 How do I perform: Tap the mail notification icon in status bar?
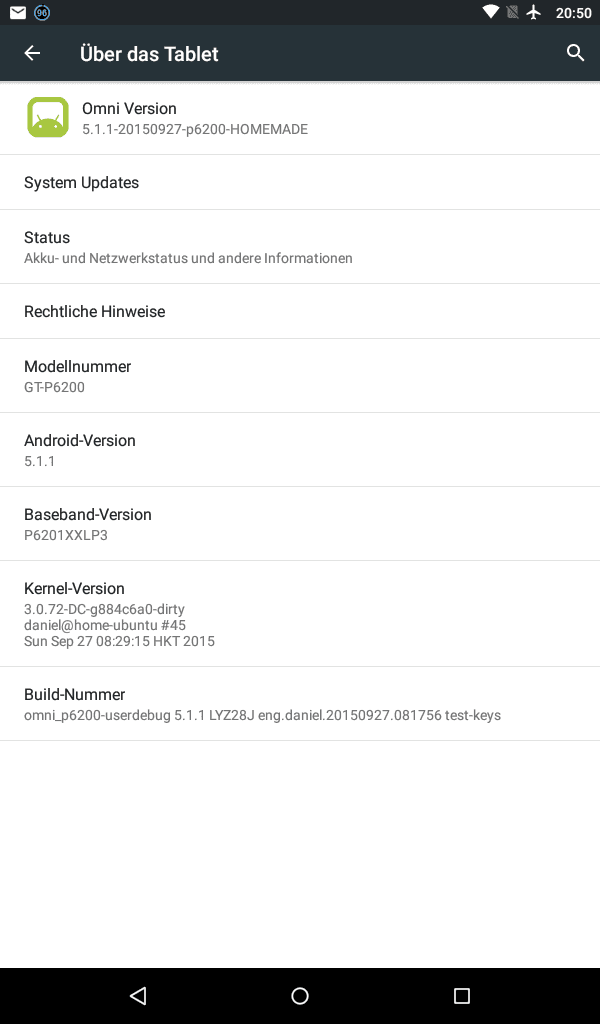[18, 12]
